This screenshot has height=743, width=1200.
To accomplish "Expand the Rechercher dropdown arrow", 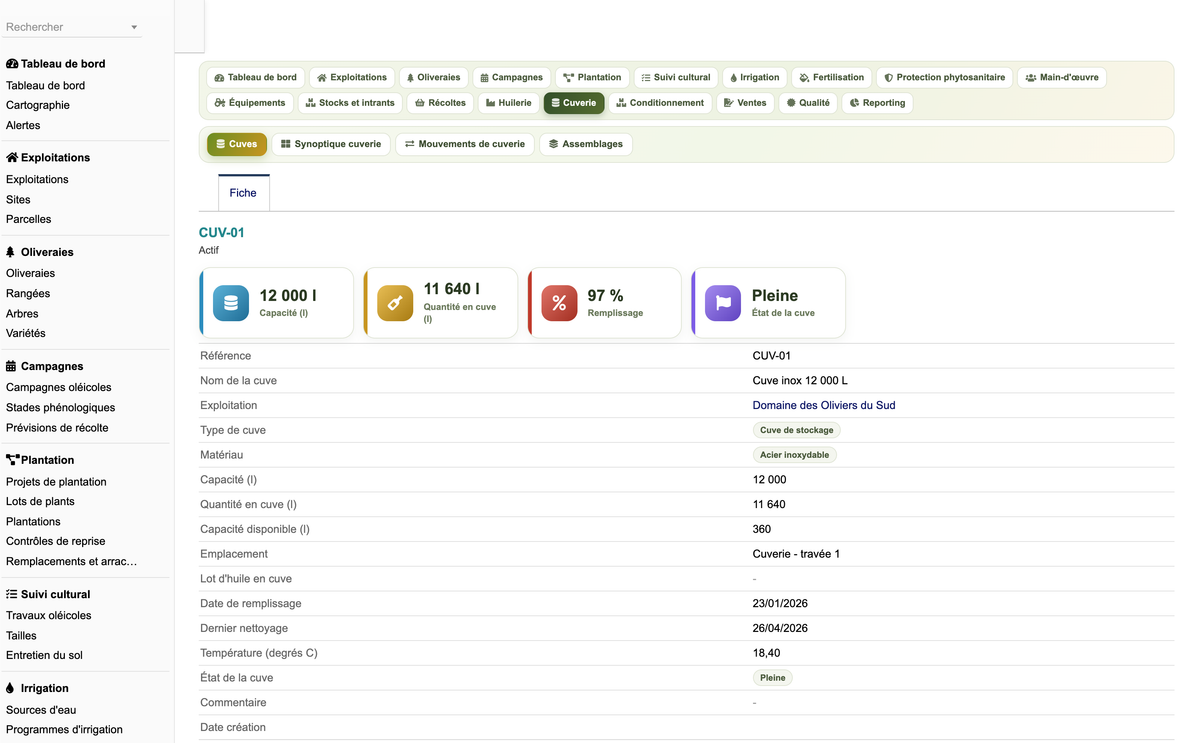I will pos(134,28).
